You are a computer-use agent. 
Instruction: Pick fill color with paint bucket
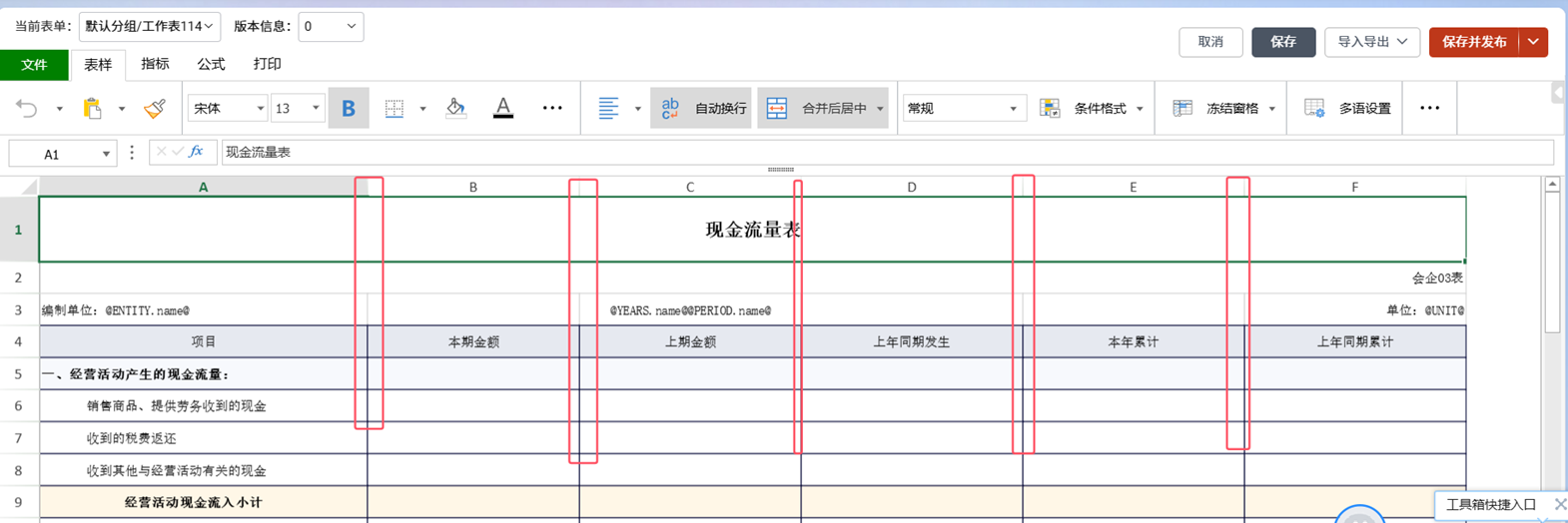(455, 108)
